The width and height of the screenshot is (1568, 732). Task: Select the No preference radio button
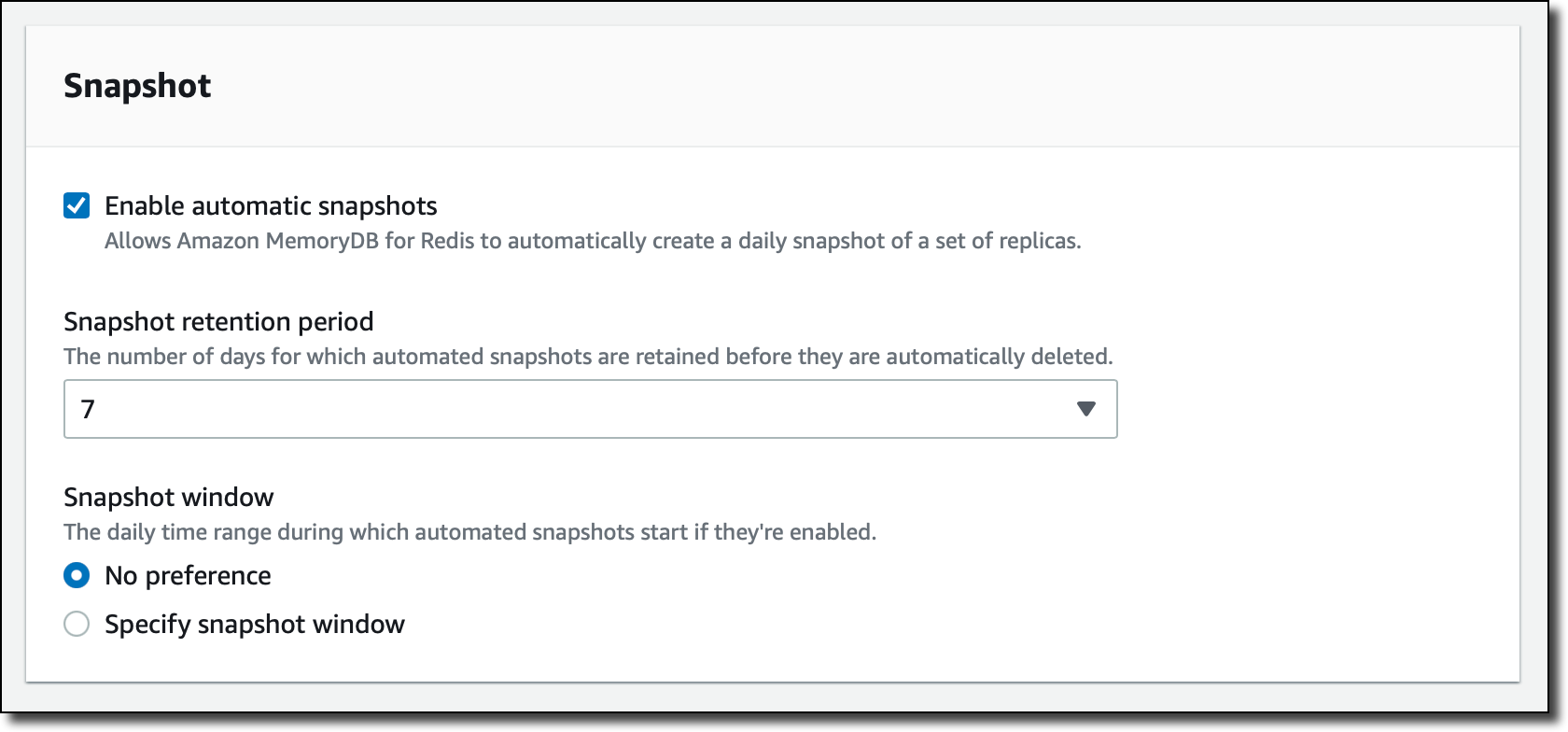tap(77, 575)
